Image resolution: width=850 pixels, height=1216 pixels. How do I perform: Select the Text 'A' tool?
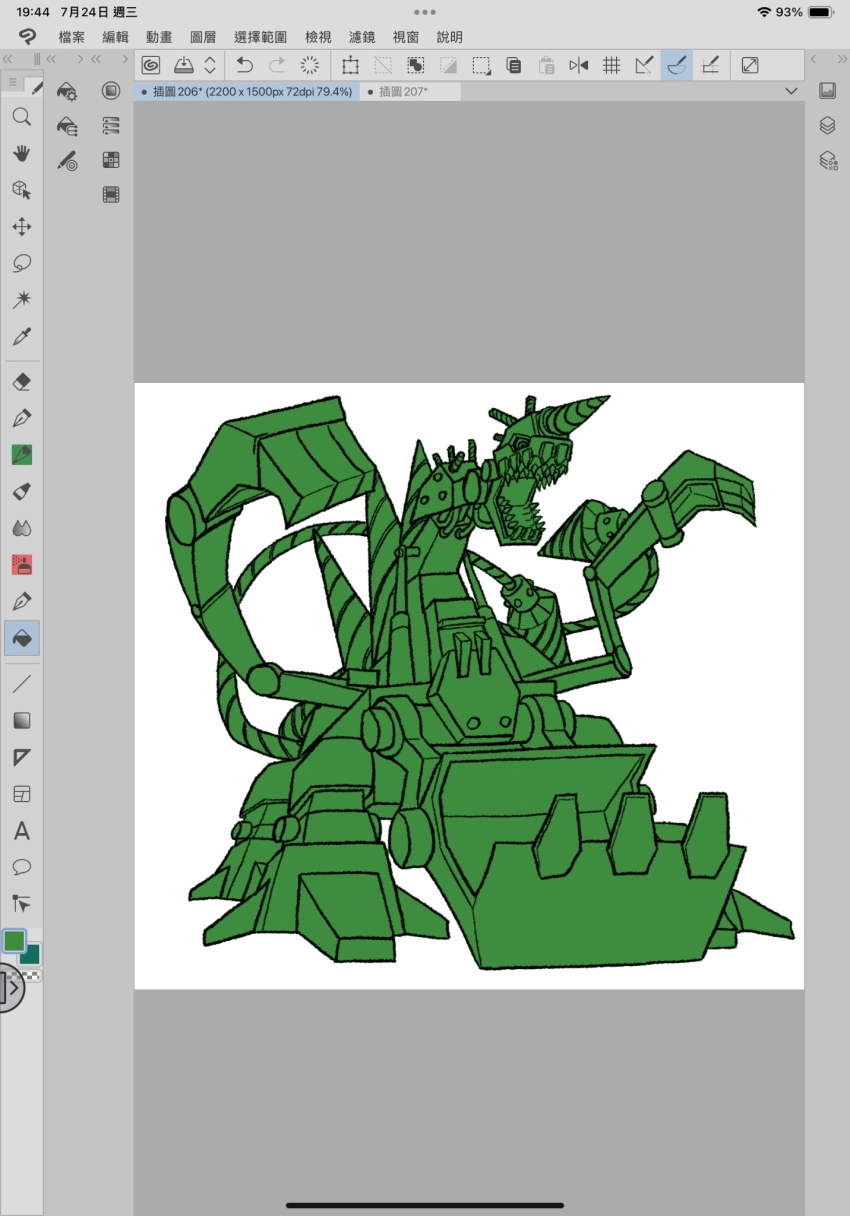[x=21, y=831]
